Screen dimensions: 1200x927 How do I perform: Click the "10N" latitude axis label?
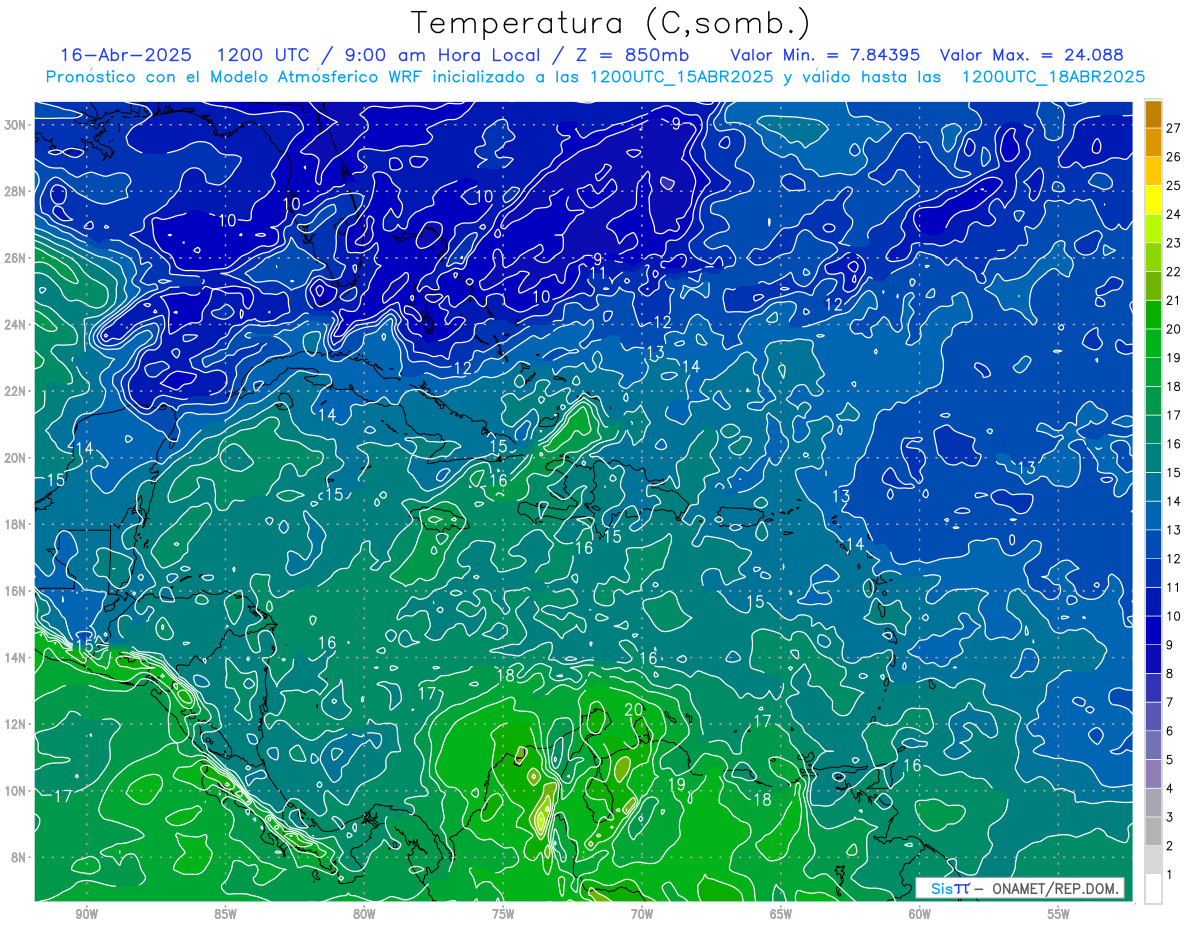(x=14, y=791)
